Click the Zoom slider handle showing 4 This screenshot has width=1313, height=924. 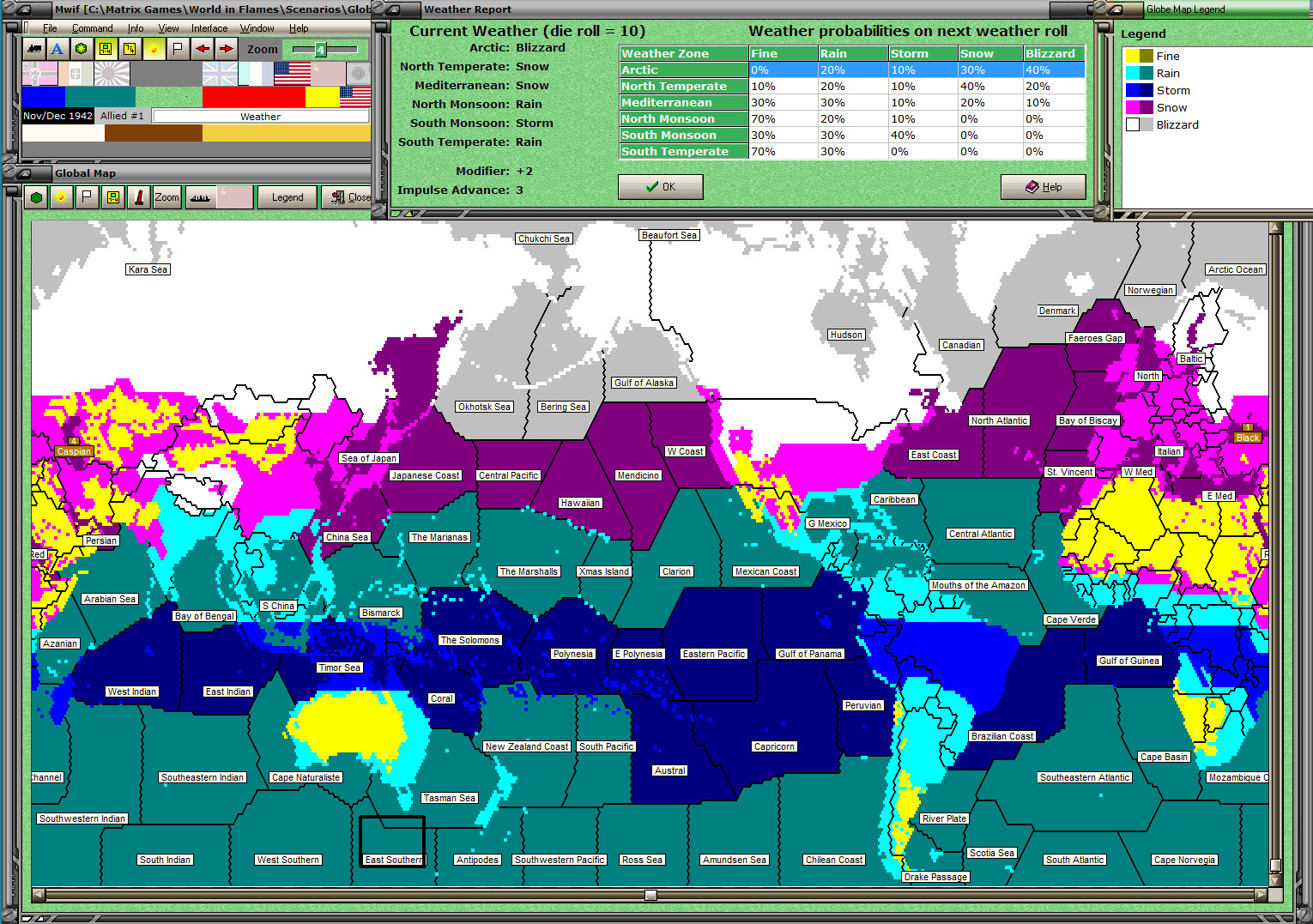(x=320, y=50)
